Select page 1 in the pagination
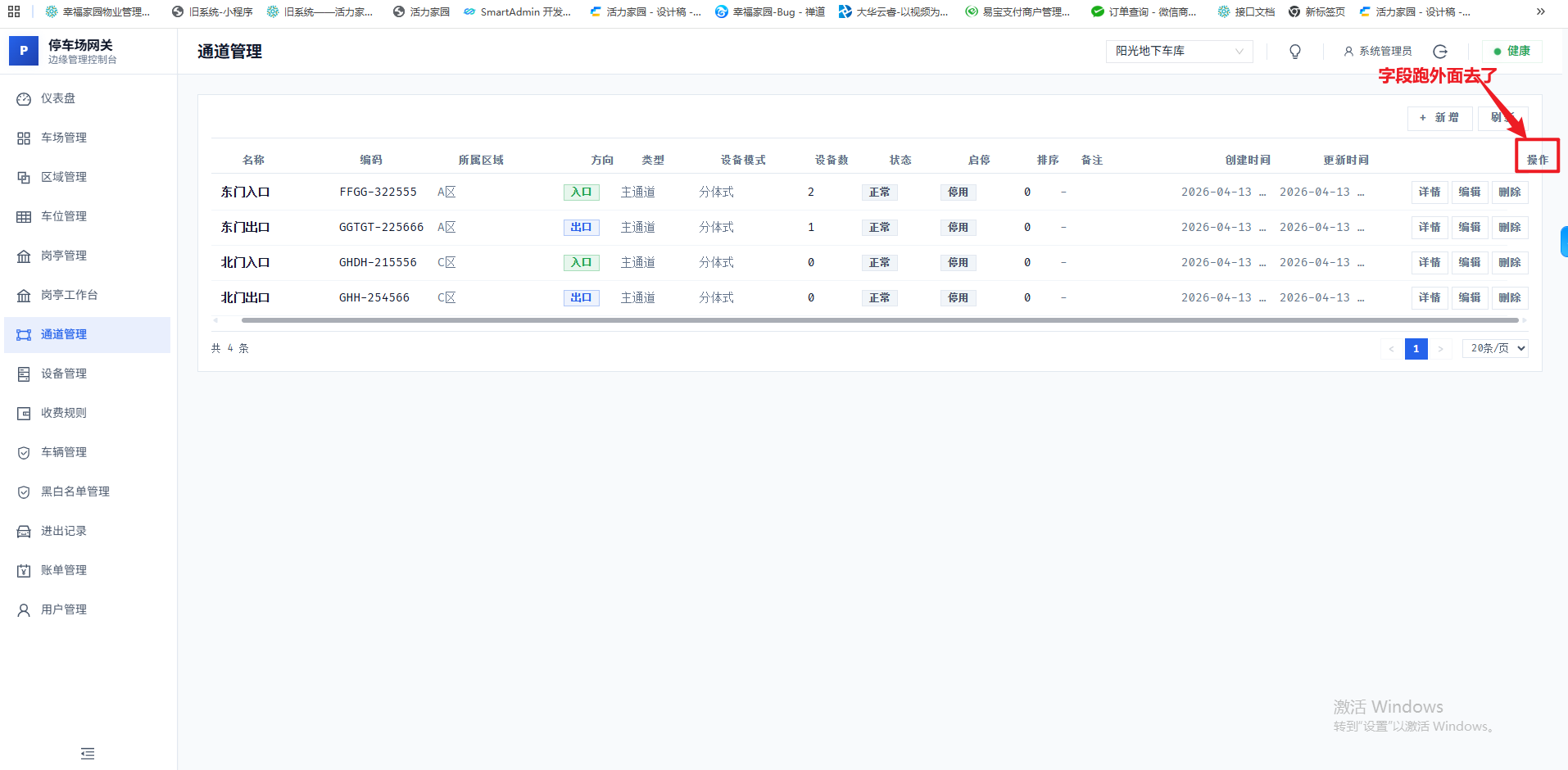The width and height of the screenshot is (1568, 770). [x=1415, y=349]
